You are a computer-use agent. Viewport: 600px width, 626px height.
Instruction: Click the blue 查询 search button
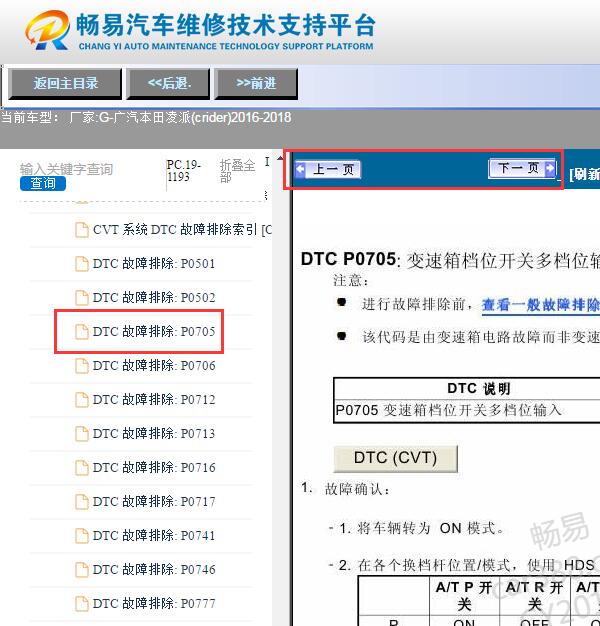tap(43, 183)
